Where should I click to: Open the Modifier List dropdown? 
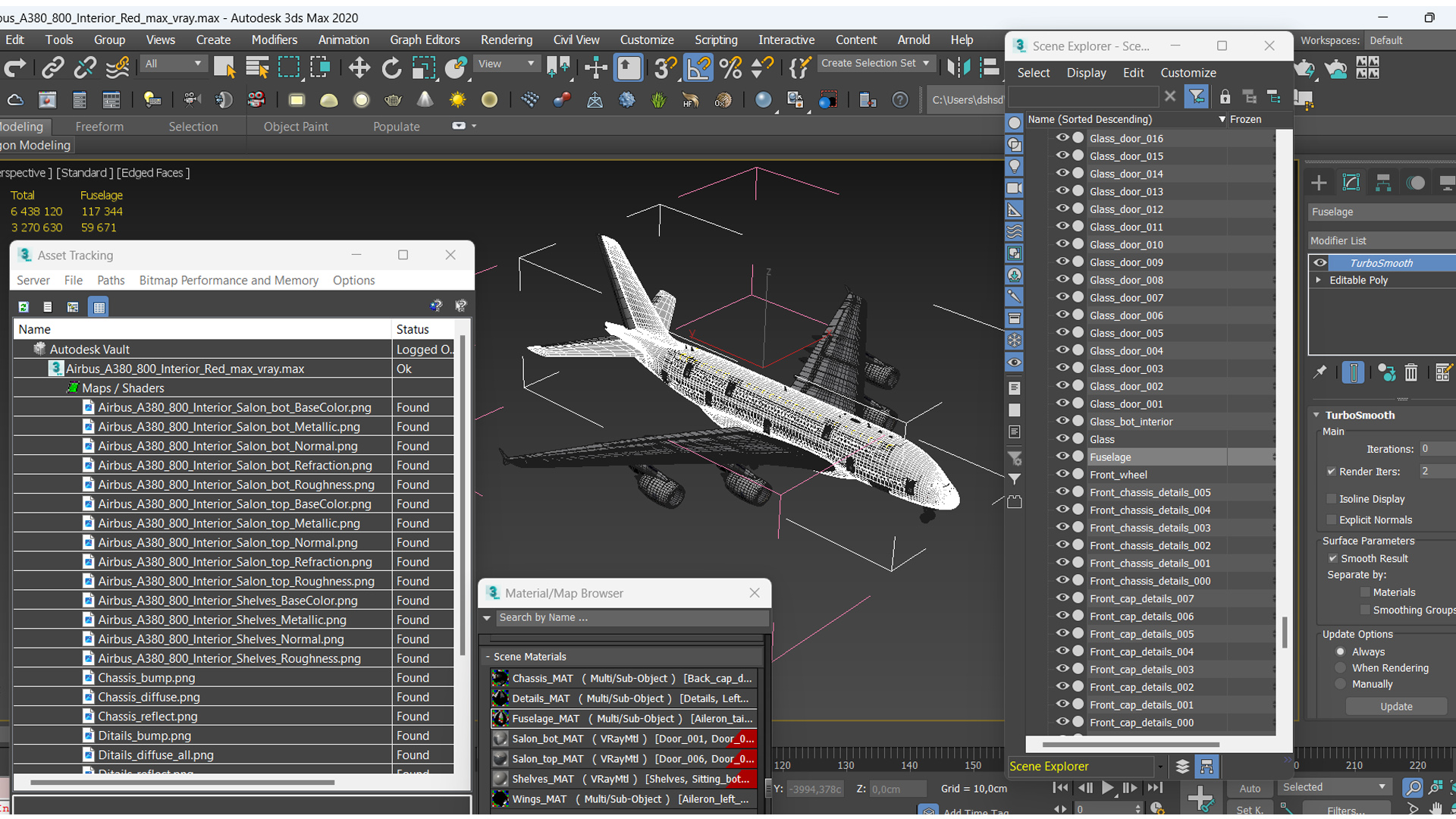[1382, 240]
